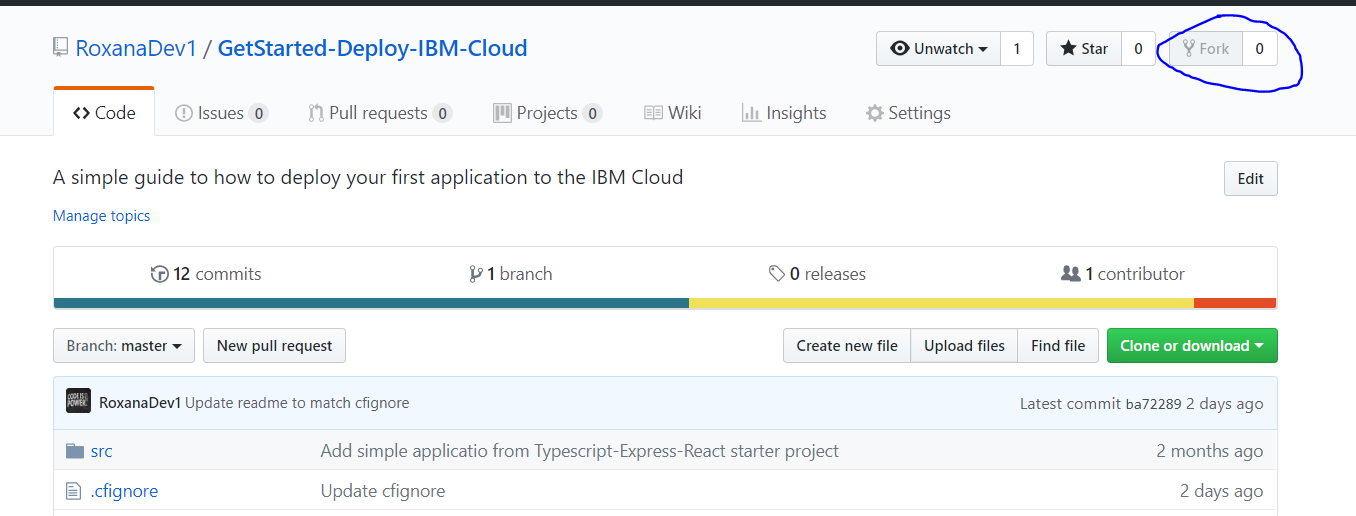Image resolution: width=1356 pixels, height=516 pixels.
Task: Open the Clone or download dropdown
Action: [1191, 346]
